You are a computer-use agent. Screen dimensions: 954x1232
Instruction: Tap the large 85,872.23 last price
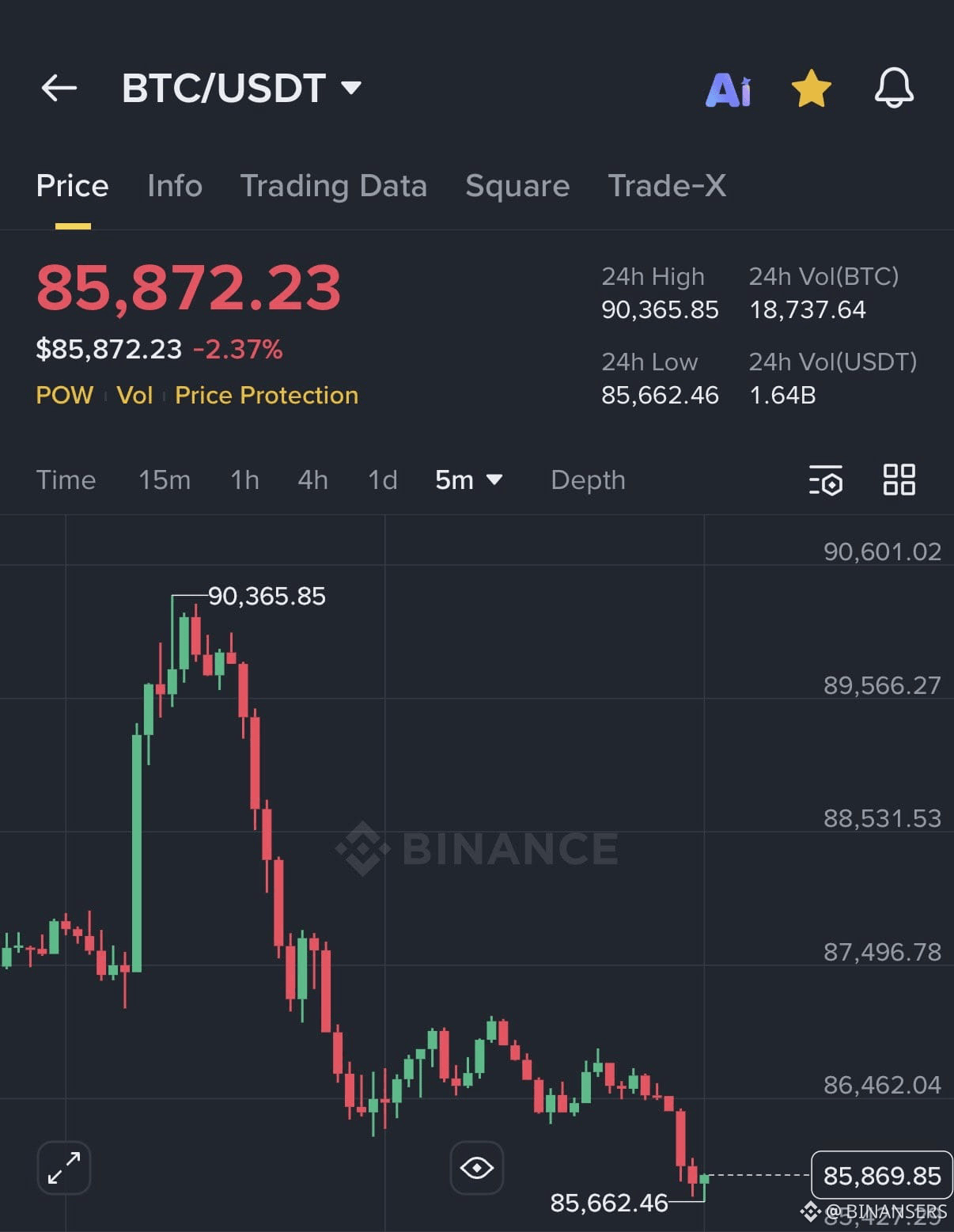point(188,287)
